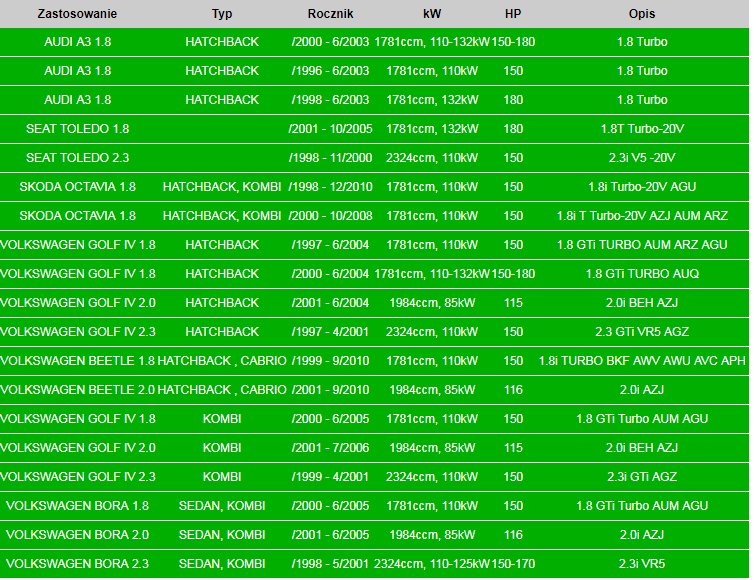
Task: Select the year range /1998 - 6/2003
Action: [330, 100]
